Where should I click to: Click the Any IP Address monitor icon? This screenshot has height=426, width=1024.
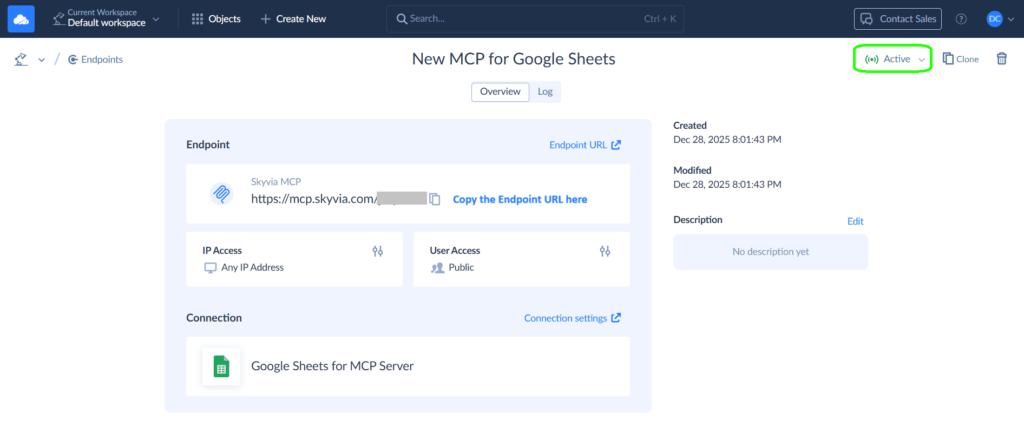(210, 267)
